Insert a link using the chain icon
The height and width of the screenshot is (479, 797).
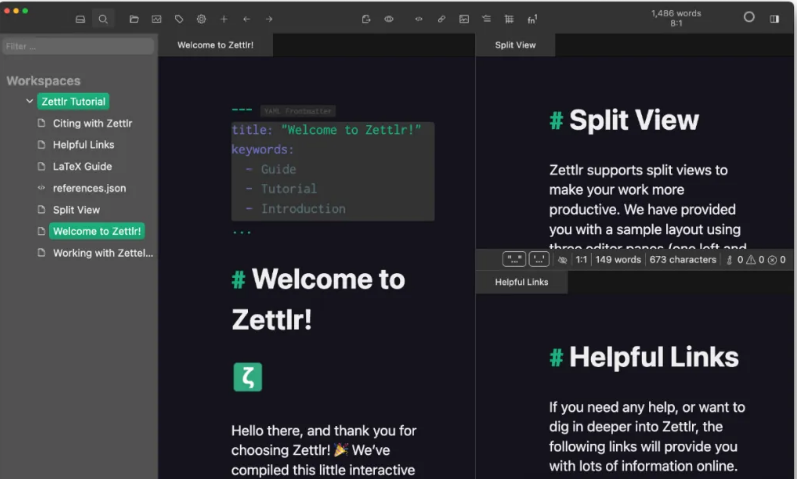(x=441, y=19)
